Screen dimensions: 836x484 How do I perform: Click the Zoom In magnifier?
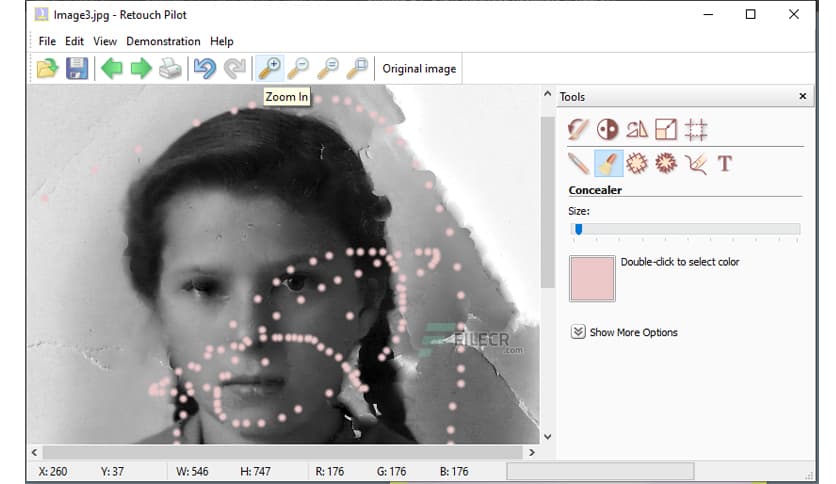click(269, 68)
